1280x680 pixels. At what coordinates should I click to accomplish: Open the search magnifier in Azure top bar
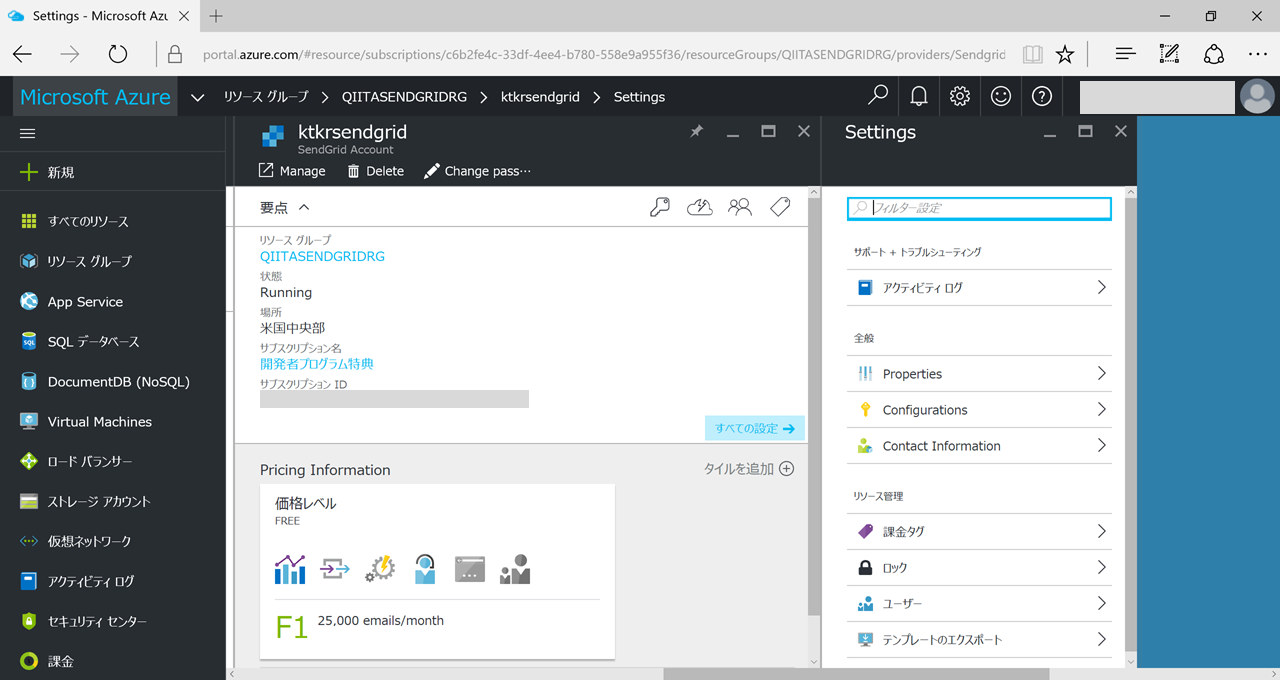click(878, 96)
